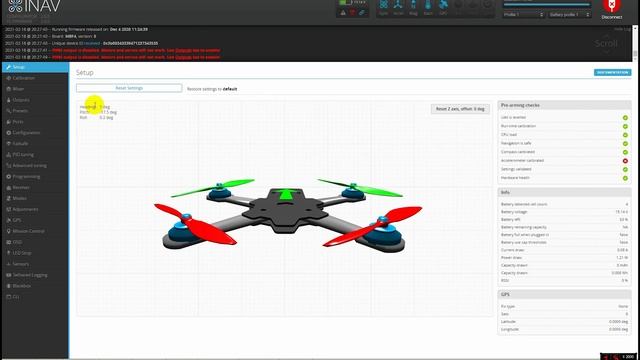Click the red failsafe status icon
Viewport: 640px width, 360px height.
click(x=352, y=13)
